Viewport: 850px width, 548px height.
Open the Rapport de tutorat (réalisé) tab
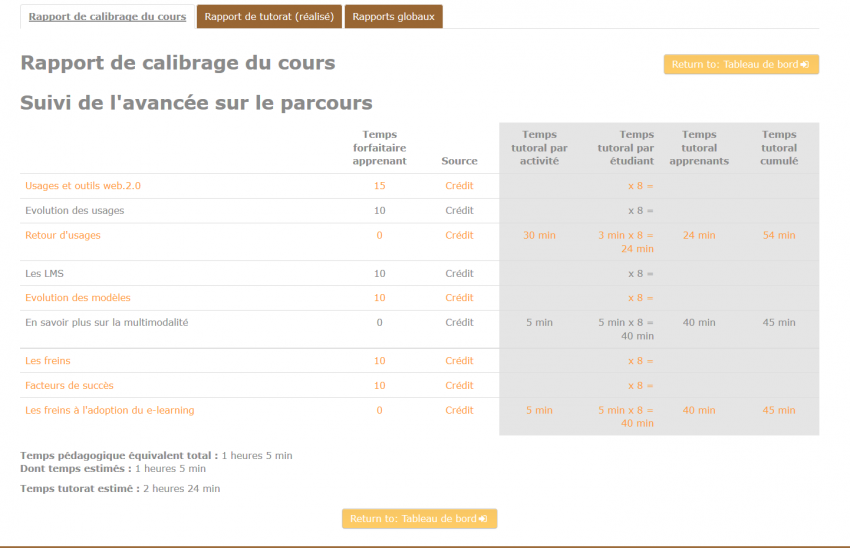[269, 17]
